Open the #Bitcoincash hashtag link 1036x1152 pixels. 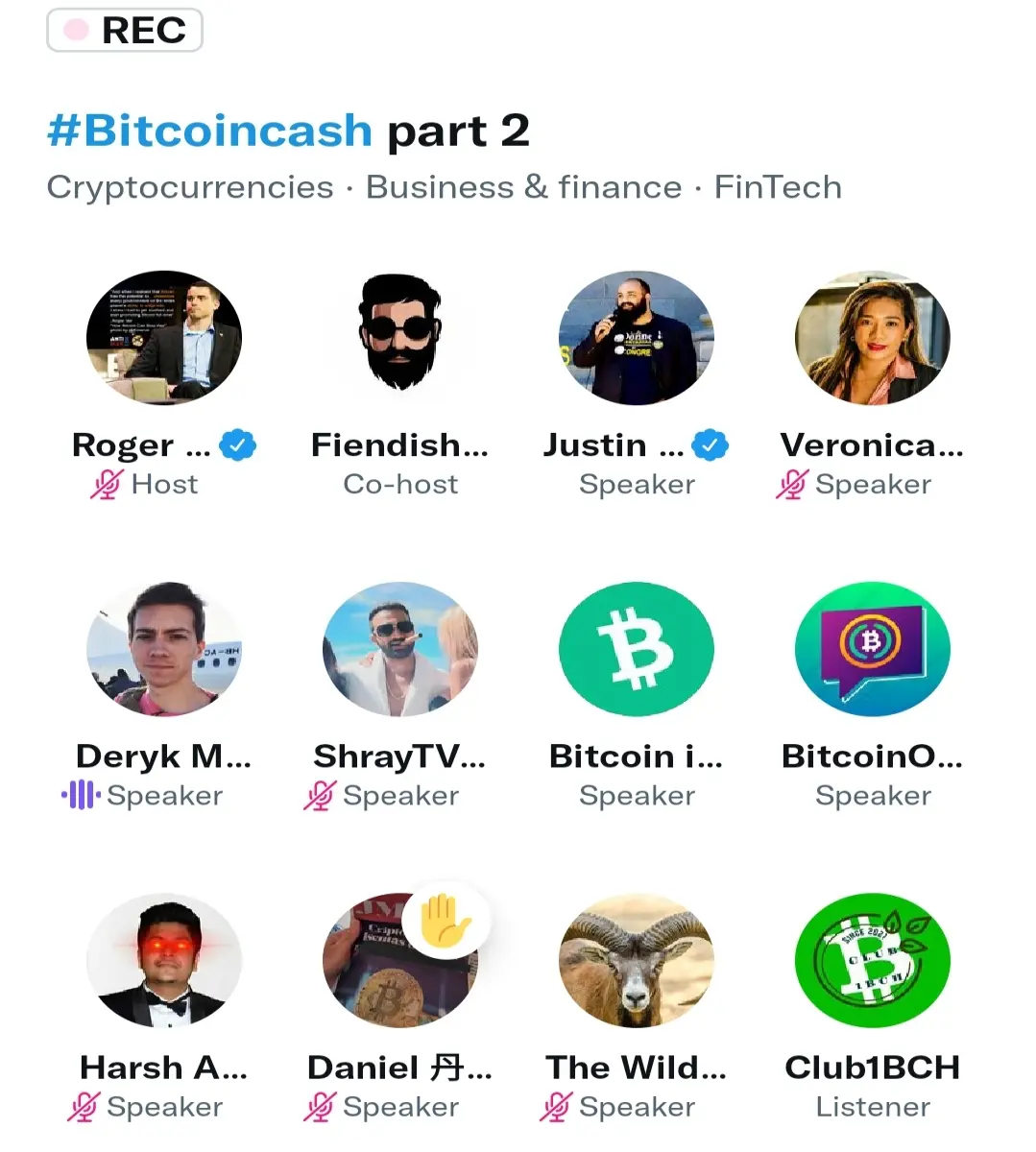pyautogui.click(x=209, y=130)
